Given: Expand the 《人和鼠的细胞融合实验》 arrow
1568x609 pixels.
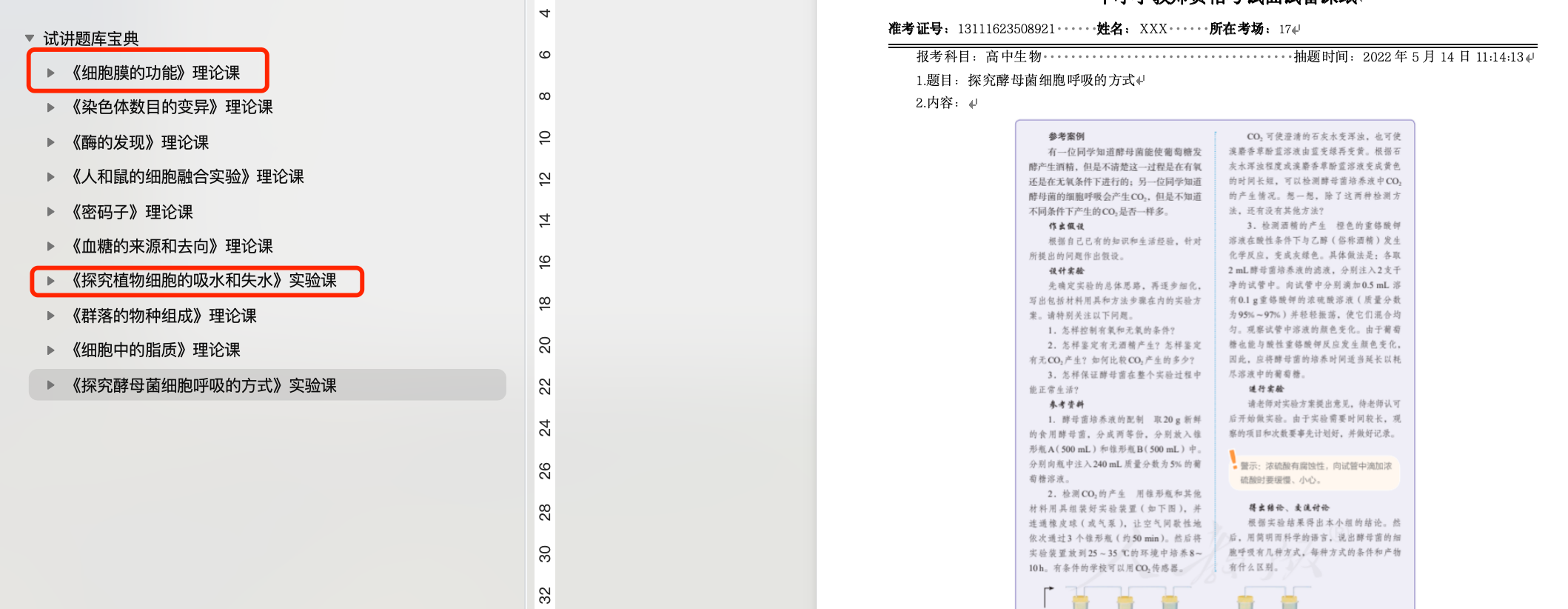Looking at the screenshot, I should [50, 177].
